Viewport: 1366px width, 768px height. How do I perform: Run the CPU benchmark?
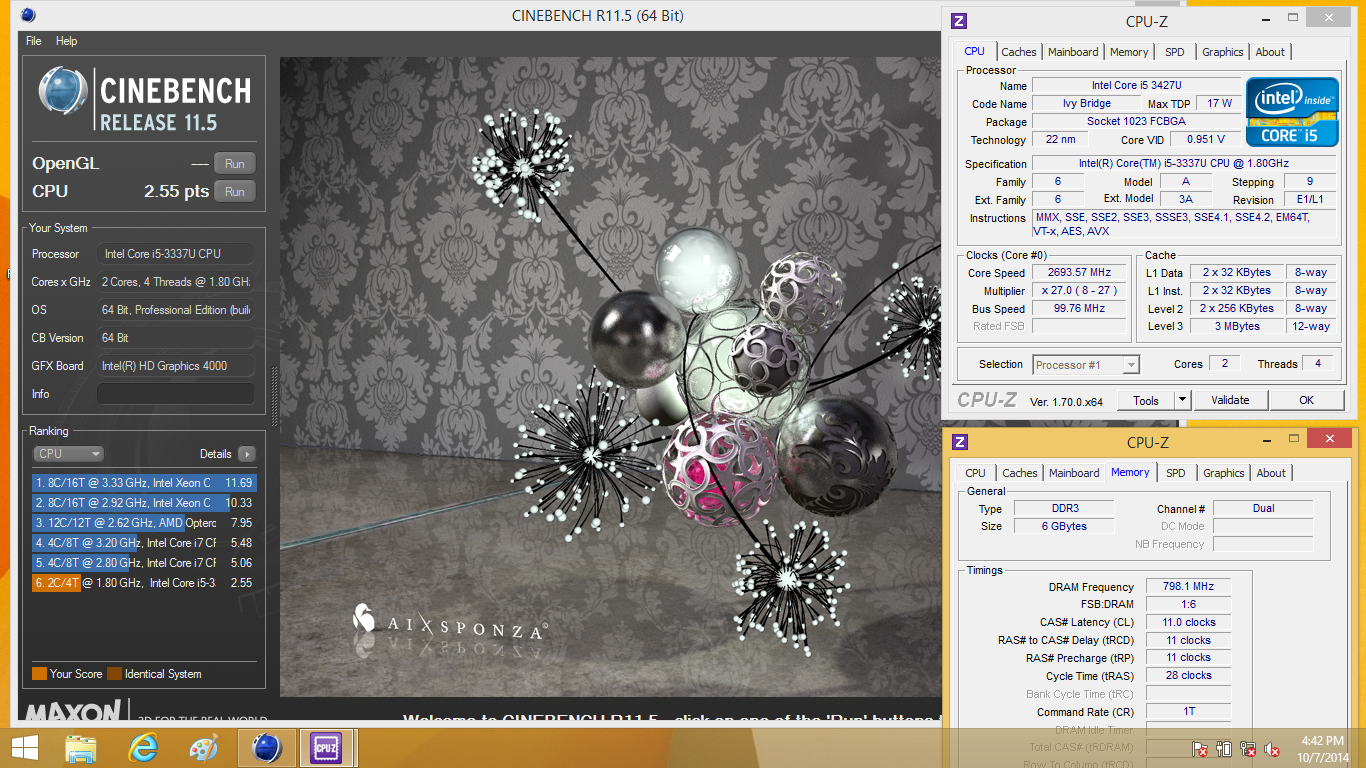[234, 192]
